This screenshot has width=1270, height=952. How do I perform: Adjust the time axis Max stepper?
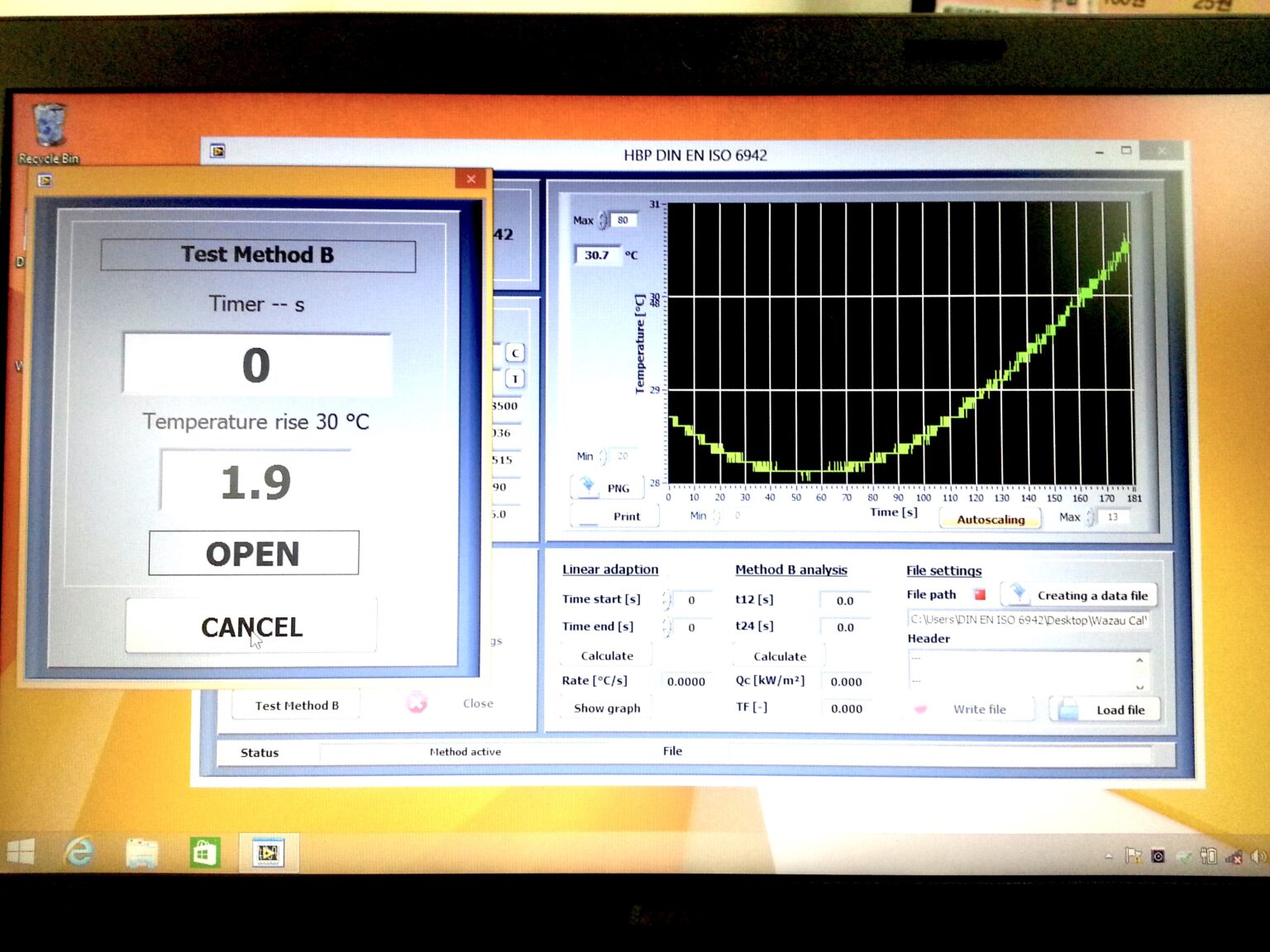(1091, 517)
